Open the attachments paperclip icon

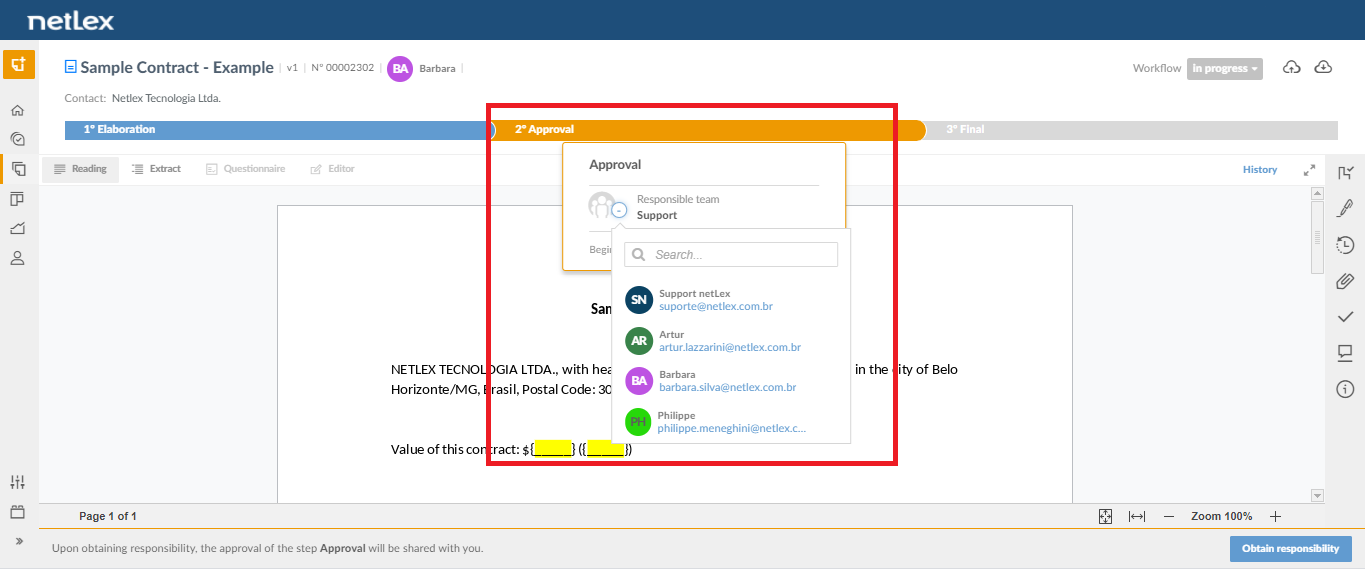(x=1345, y=281)
